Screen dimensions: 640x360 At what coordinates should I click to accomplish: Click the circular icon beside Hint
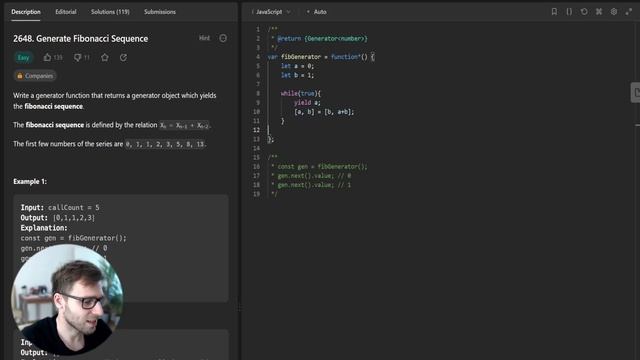(223, 38)
